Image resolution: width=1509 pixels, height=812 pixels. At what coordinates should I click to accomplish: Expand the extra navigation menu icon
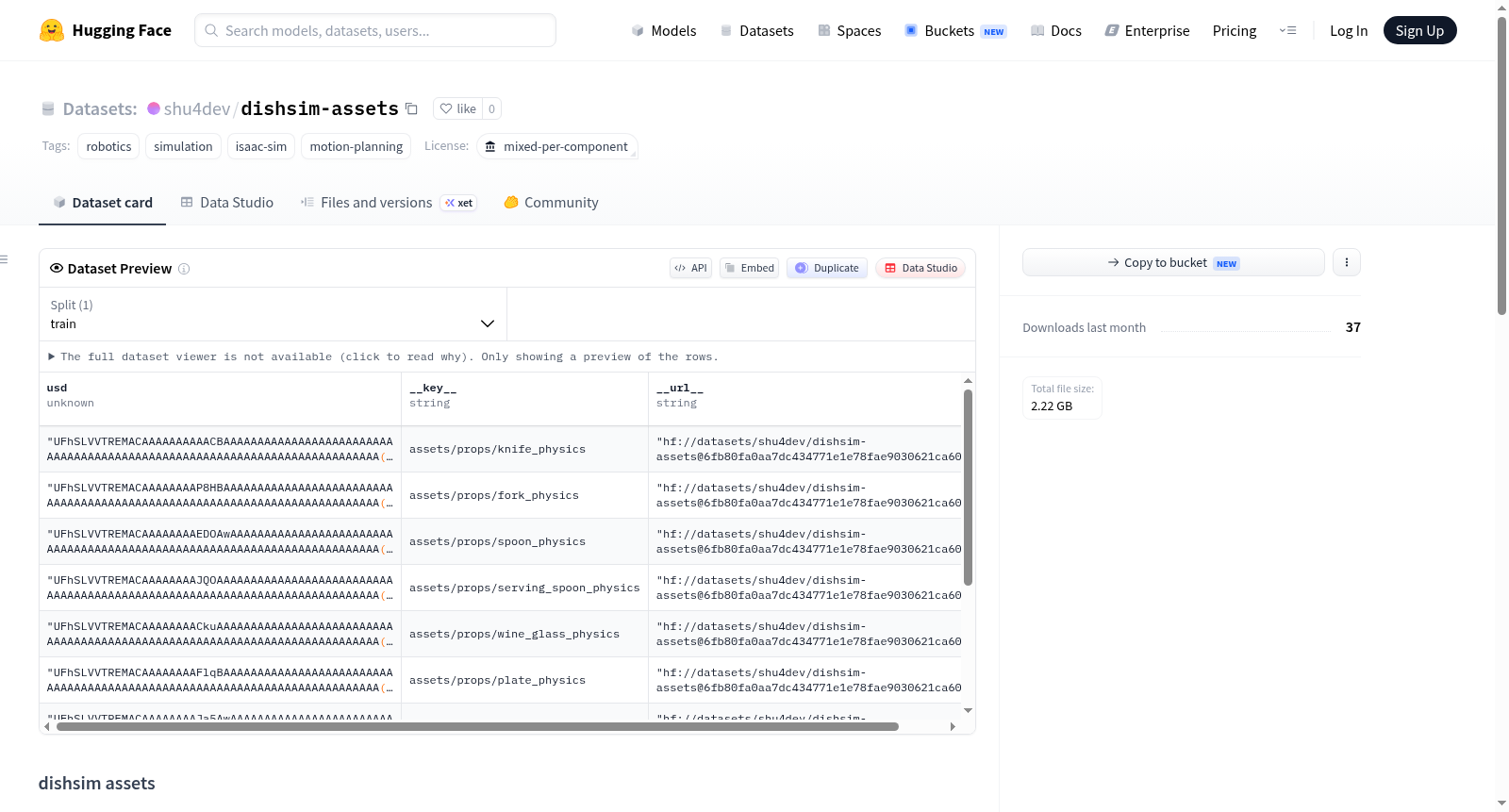pyautogui.click(x=1287, y=30)
